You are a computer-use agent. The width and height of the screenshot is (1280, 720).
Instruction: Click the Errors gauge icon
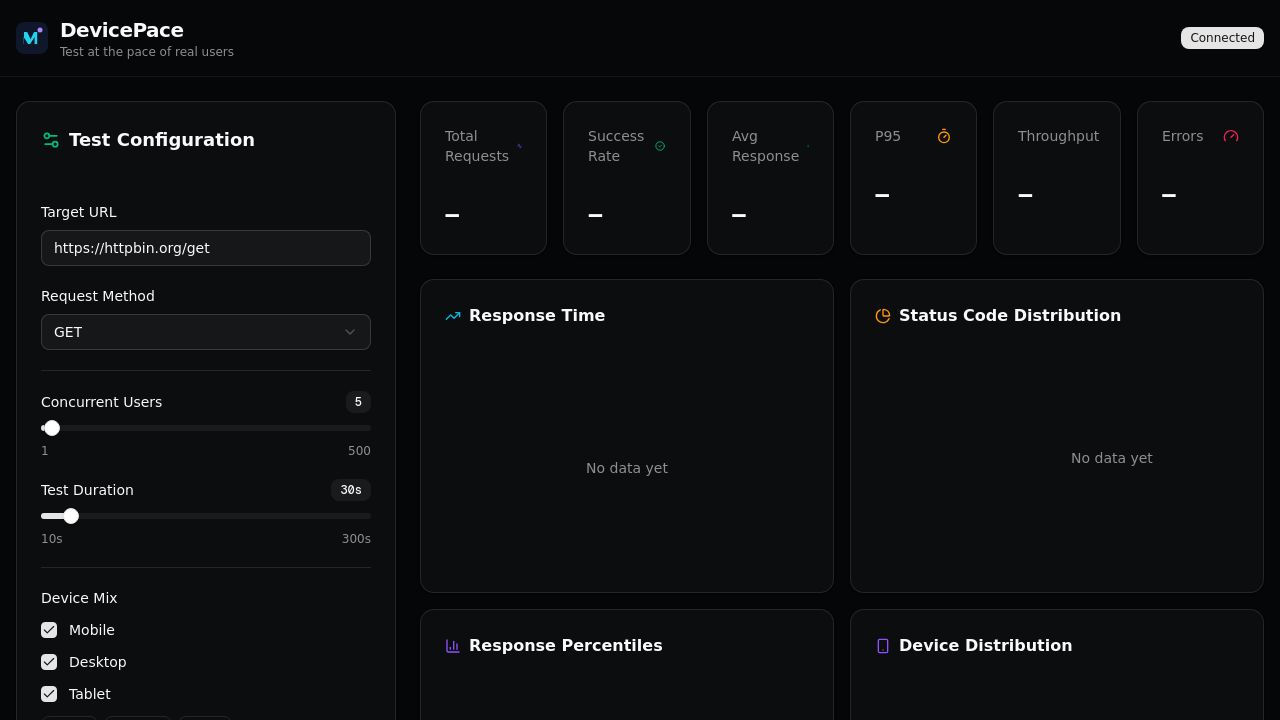coord(1231,136)
